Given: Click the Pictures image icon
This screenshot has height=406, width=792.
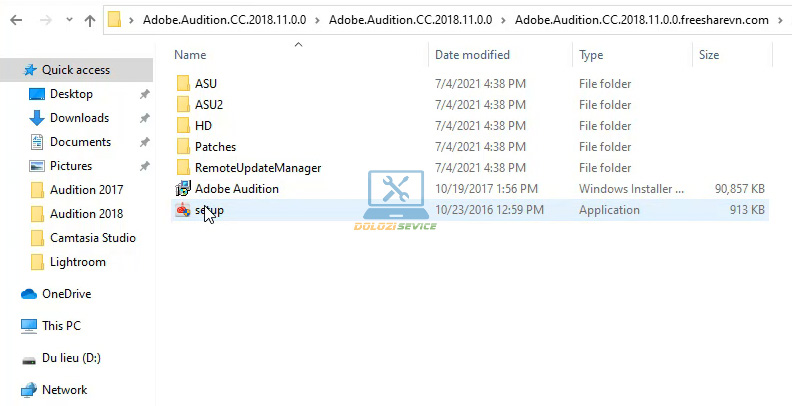Looking at the screenshot, I should coord(37,166).
